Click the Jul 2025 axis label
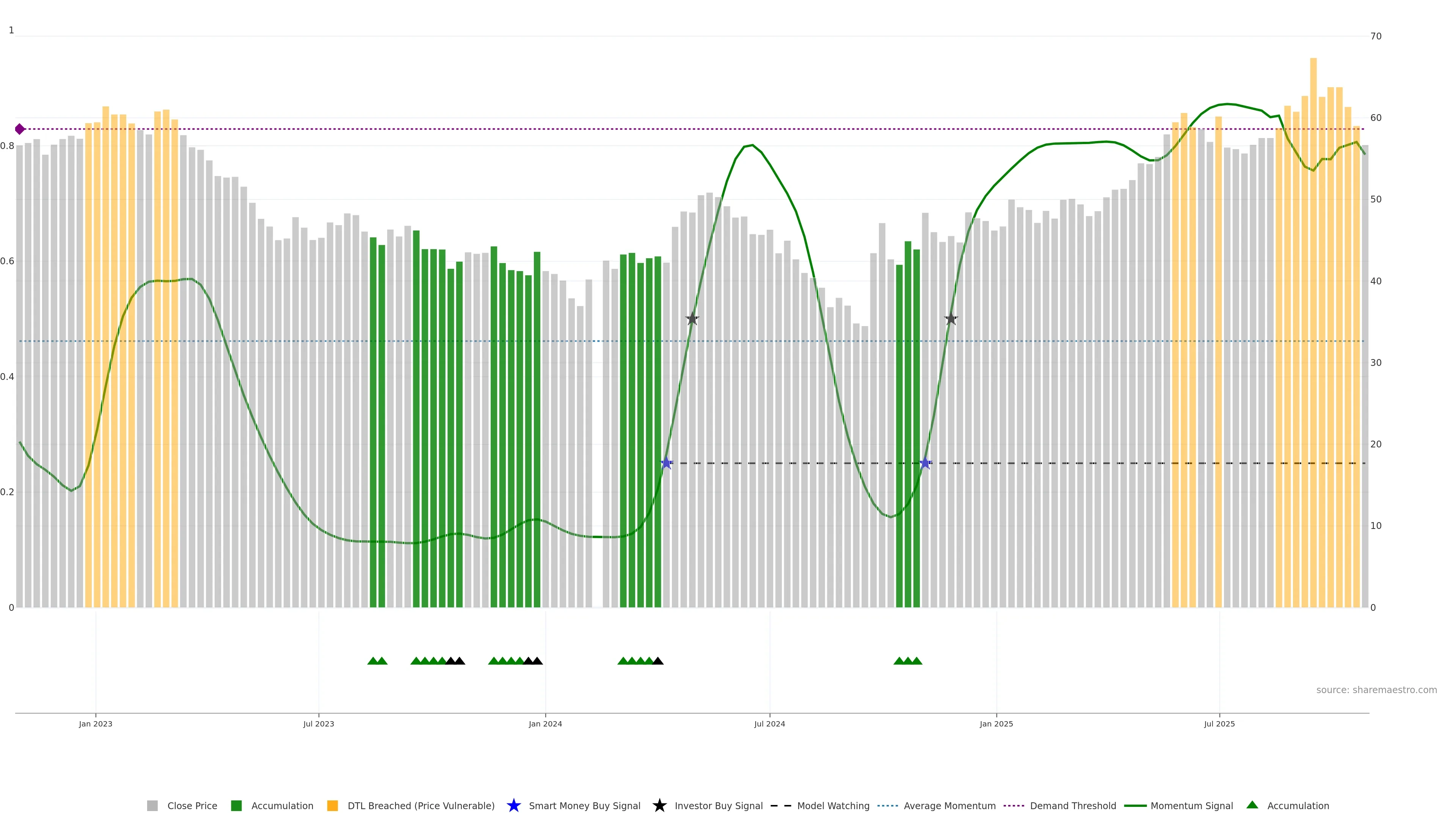1456x819 pixels. click(x=1219, y=723)
